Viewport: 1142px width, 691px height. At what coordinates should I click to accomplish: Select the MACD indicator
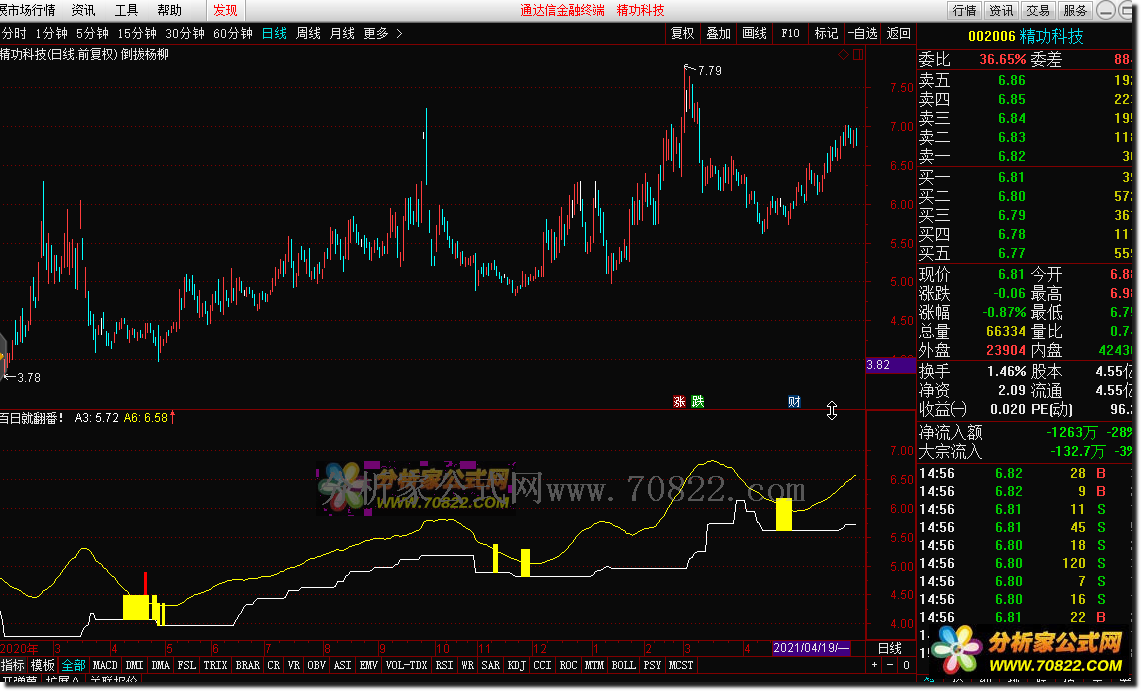pyautogui.click(x=105, y=665)
